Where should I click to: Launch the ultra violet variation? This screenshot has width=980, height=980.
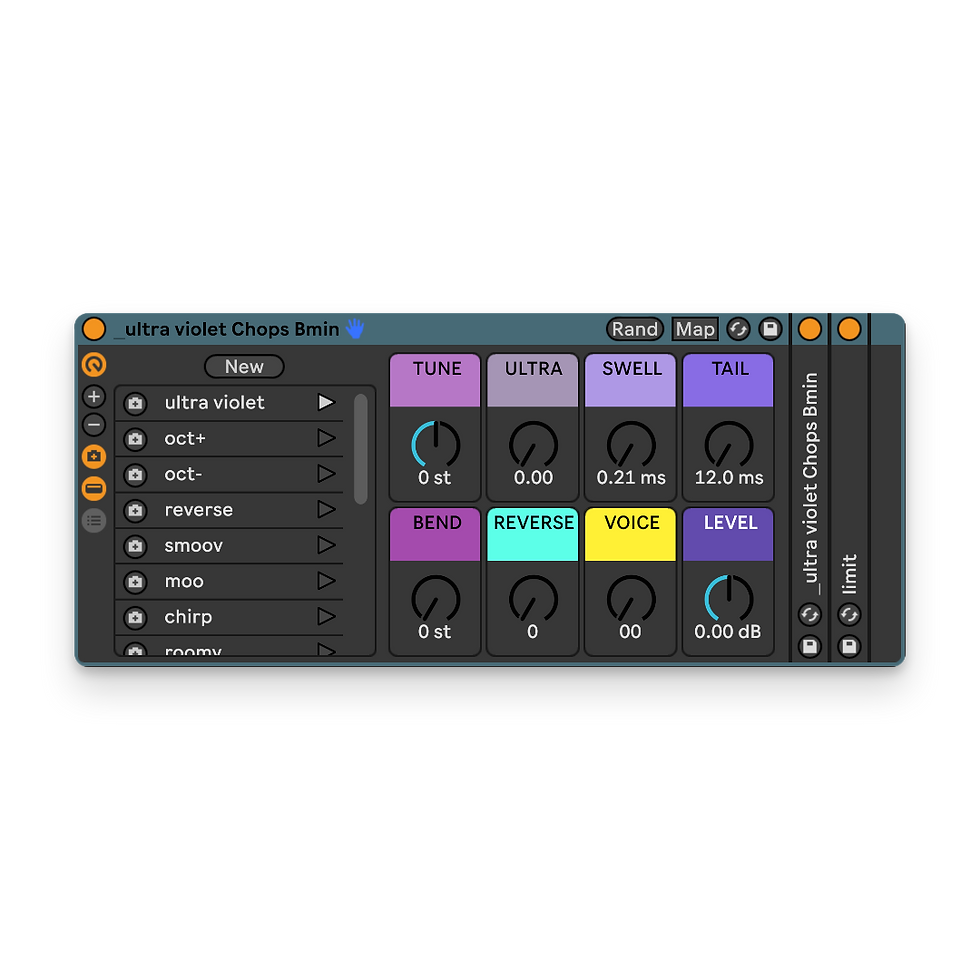coord(326,402)
